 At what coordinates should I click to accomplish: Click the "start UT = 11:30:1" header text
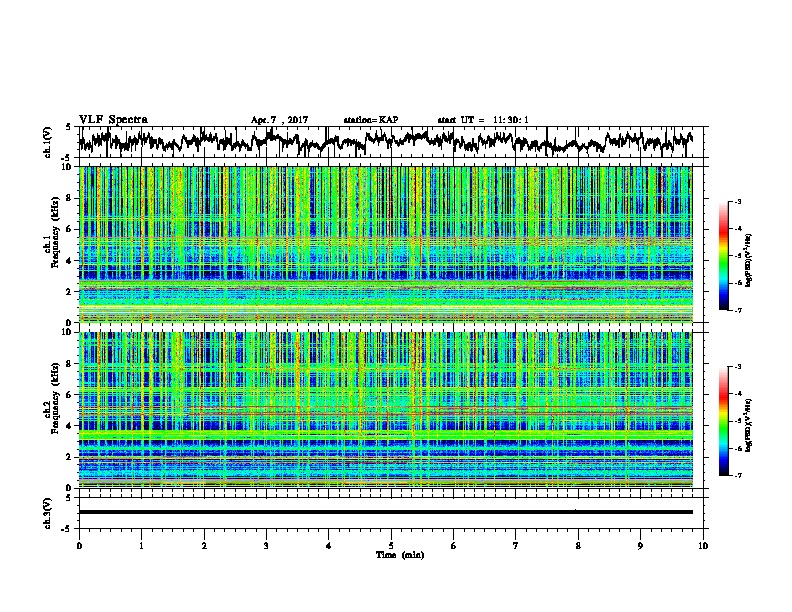pyautogui.click(x=483, y=120)
